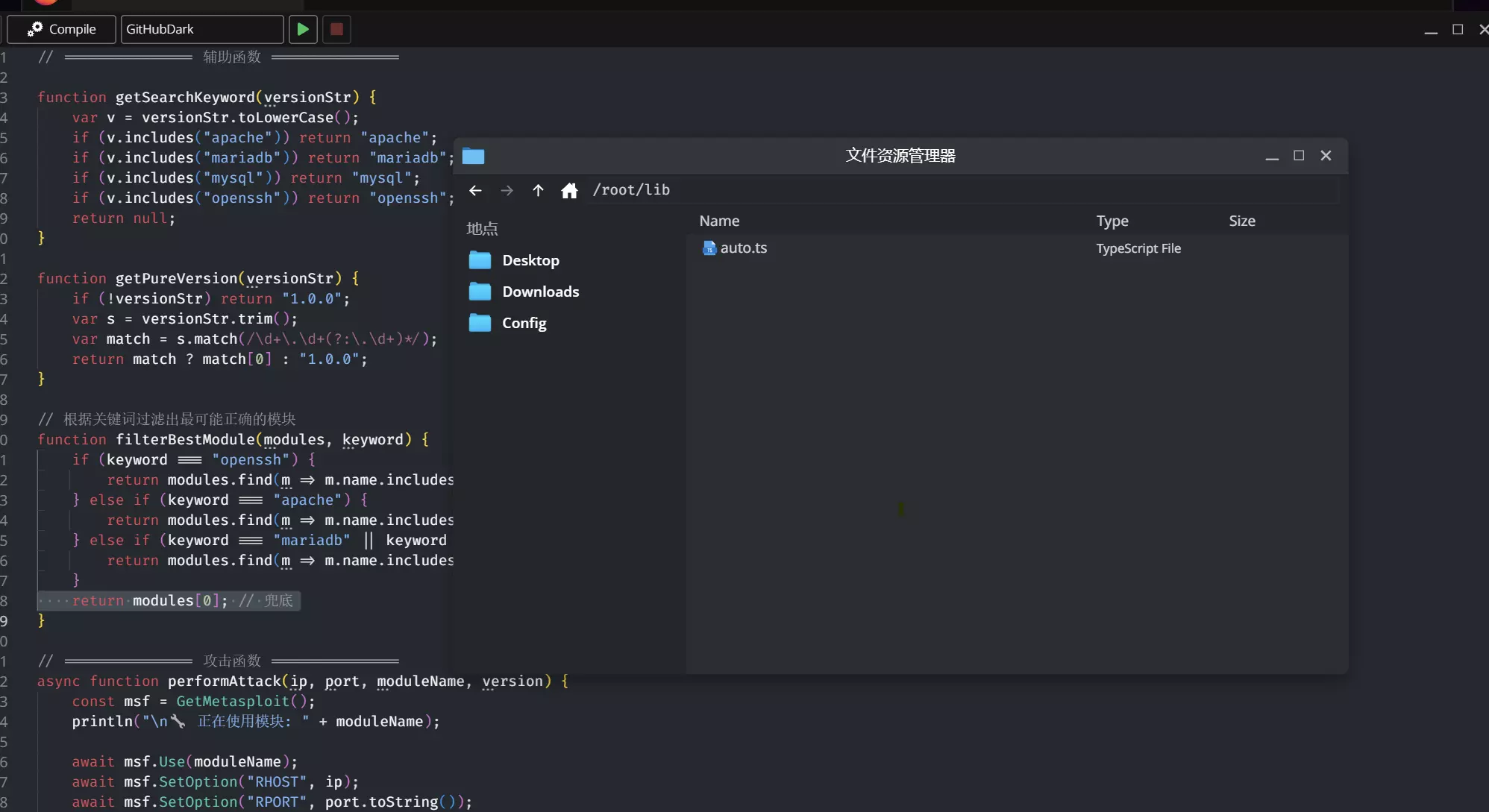
Task: Open the Config folder in sidebar
Action: [x=524, y=323]
